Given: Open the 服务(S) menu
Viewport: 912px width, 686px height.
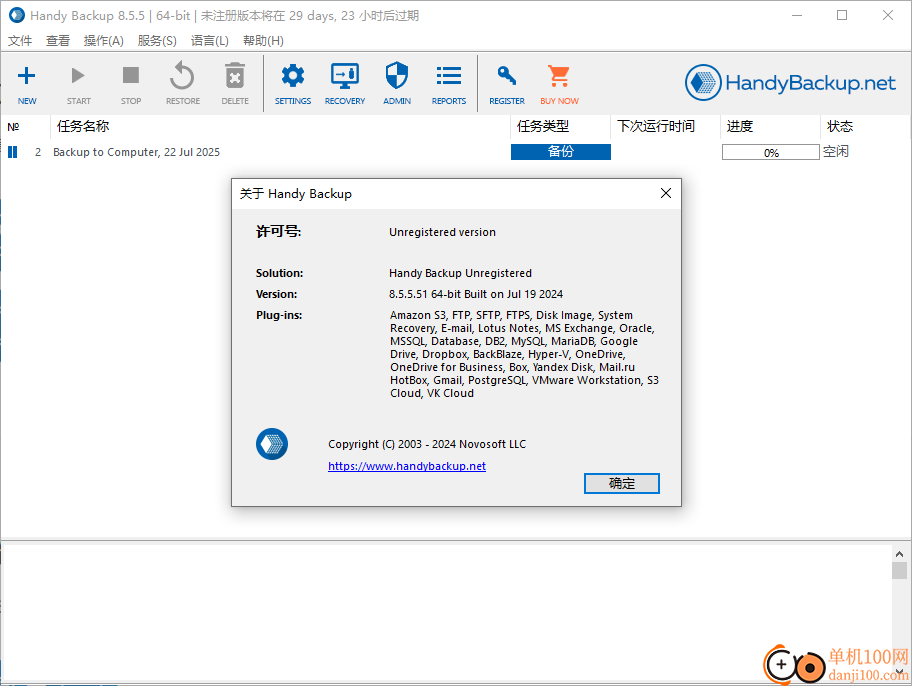Looking at the screenshot, I should coord(157,41).
